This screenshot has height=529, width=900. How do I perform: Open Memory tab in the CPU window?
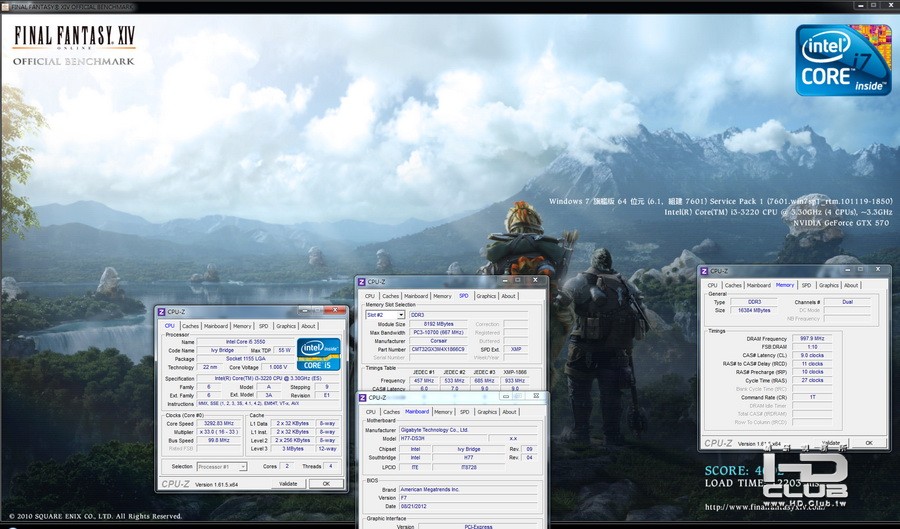[x=242, y=326]
